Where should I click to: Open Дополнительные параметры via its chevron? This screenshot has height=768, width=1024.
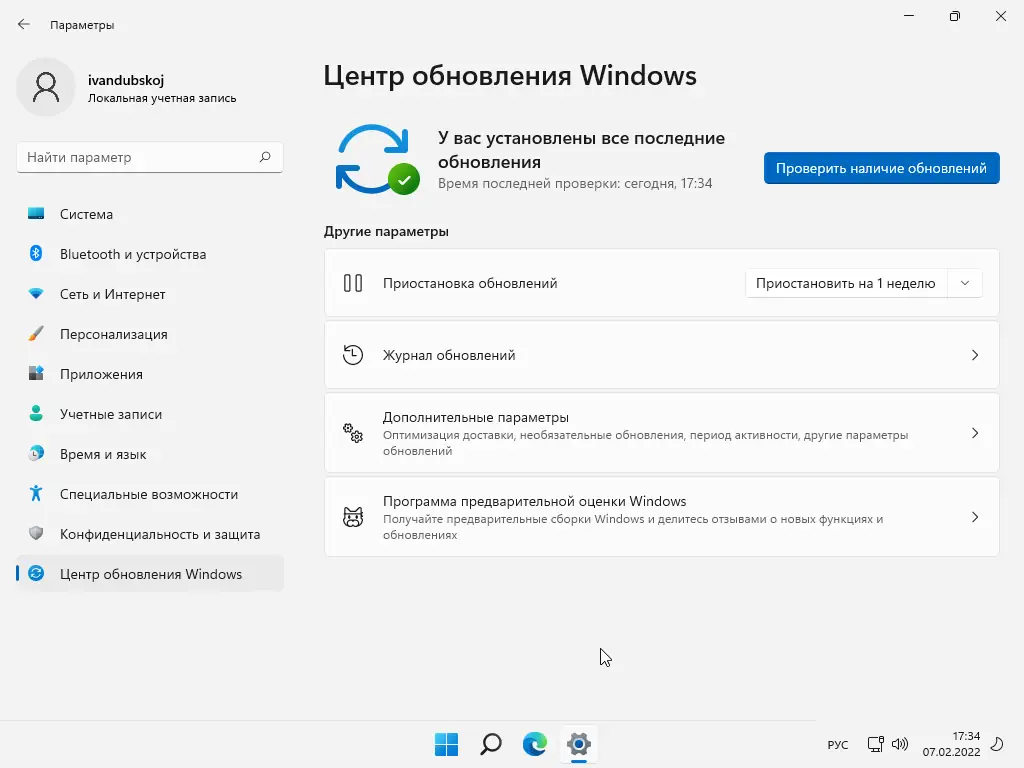[974, 433]
